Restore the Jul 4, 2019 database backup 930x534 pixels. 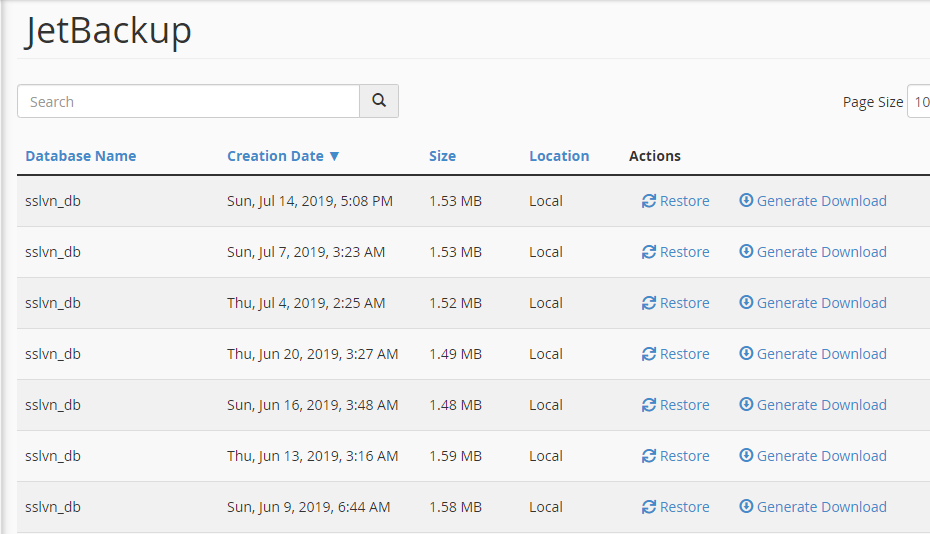[x=684, y=303]
